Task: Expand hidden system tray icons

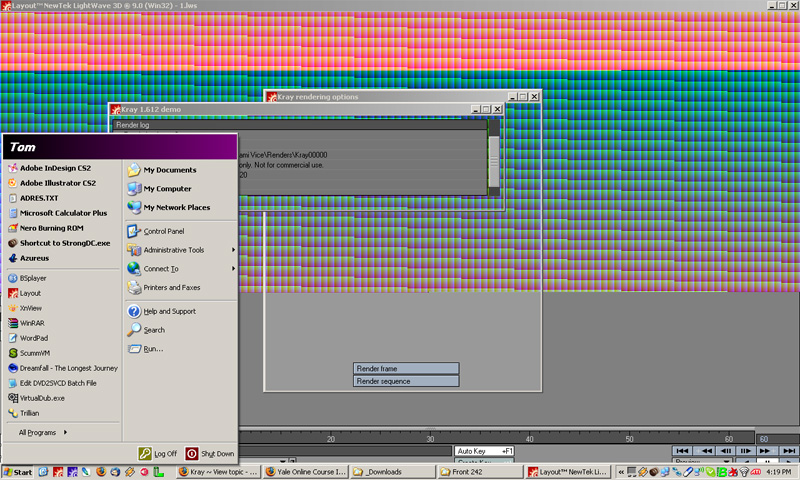Action: point(621,472)
